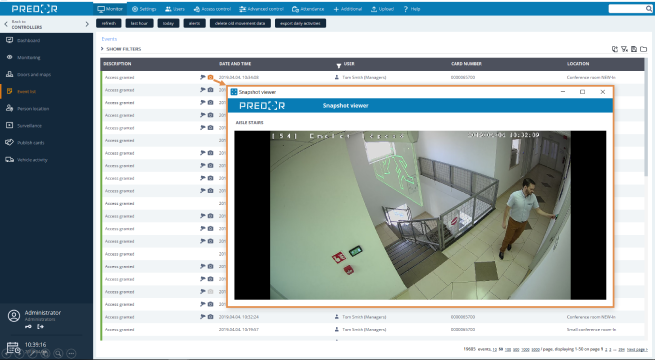This screenshot has height=360, width=655.
Task: Click the refresh button
Action: pyautogui.click(x=109, y=23)
